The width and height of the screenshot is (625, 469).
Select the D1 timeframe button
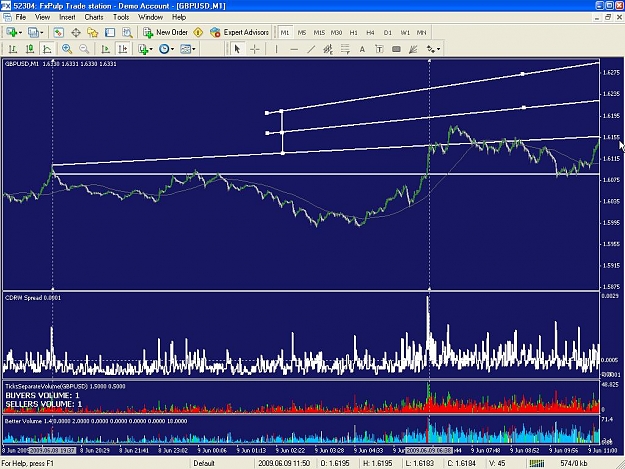pyautogui.click(x=387, y=33)
